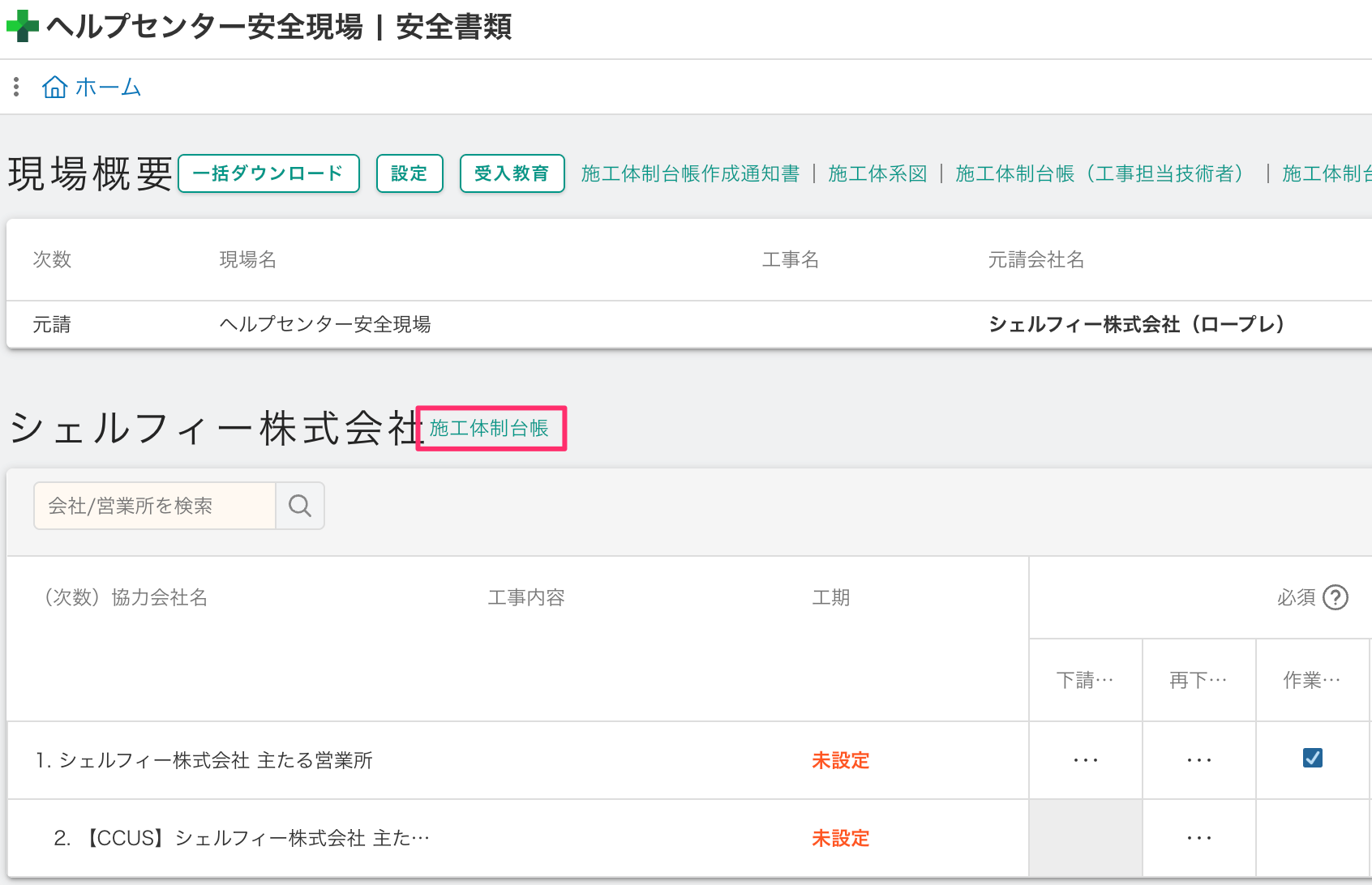Focus the 会社/営業所を検索 search field

tap(154, 506)
